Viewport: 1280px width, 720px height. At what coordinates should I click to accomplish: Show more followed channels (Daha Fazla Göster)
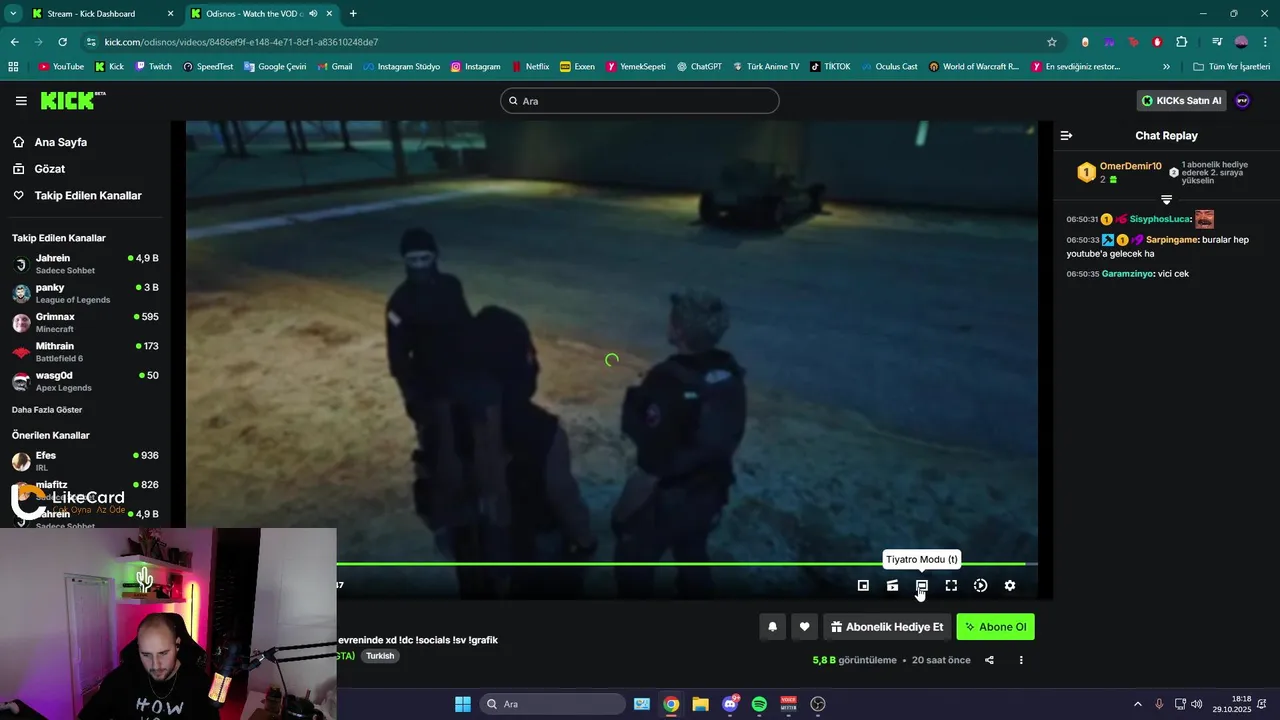coord(47,410)
